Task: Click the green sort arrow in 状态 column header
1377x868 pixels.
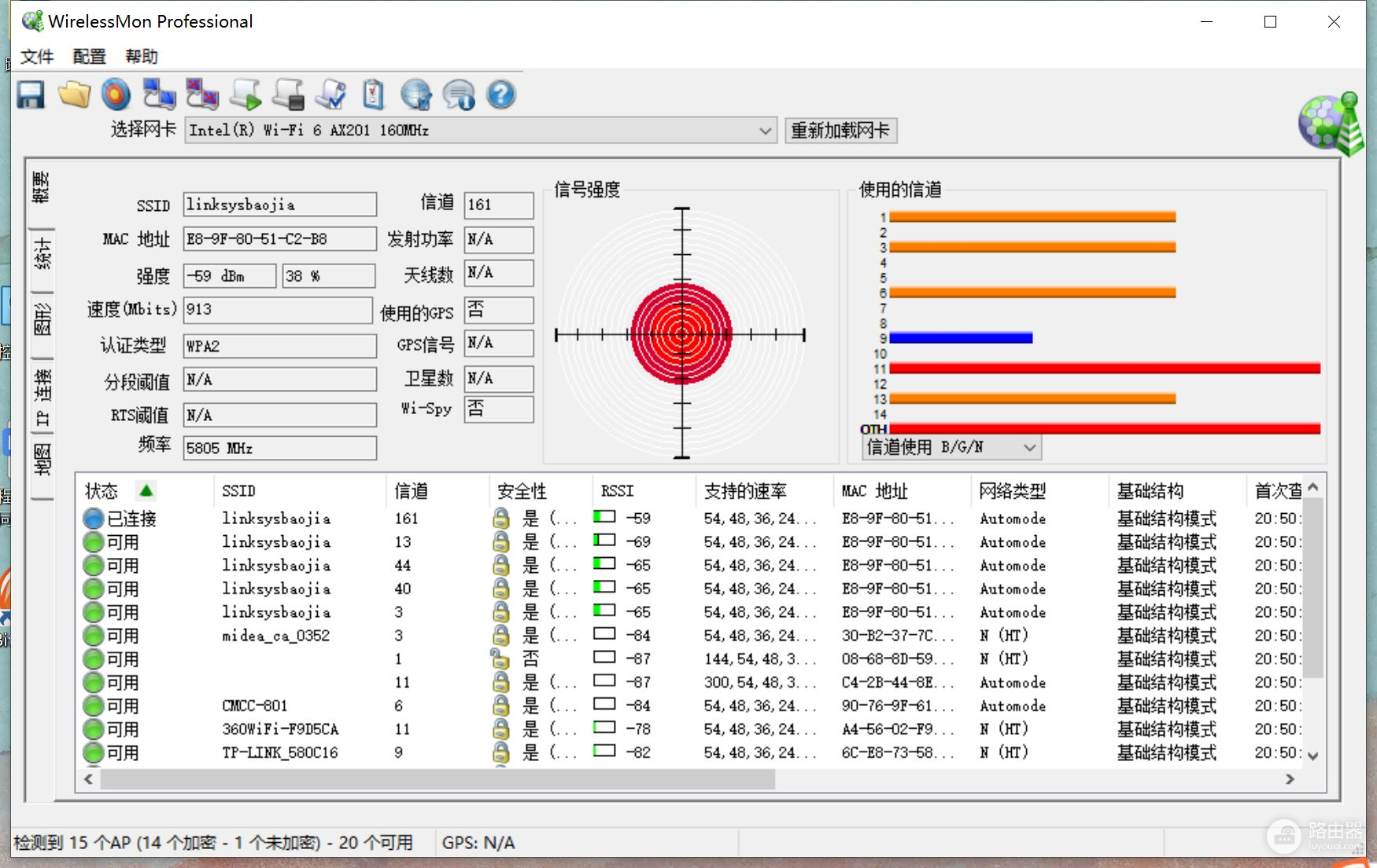Action: (146, 491)
